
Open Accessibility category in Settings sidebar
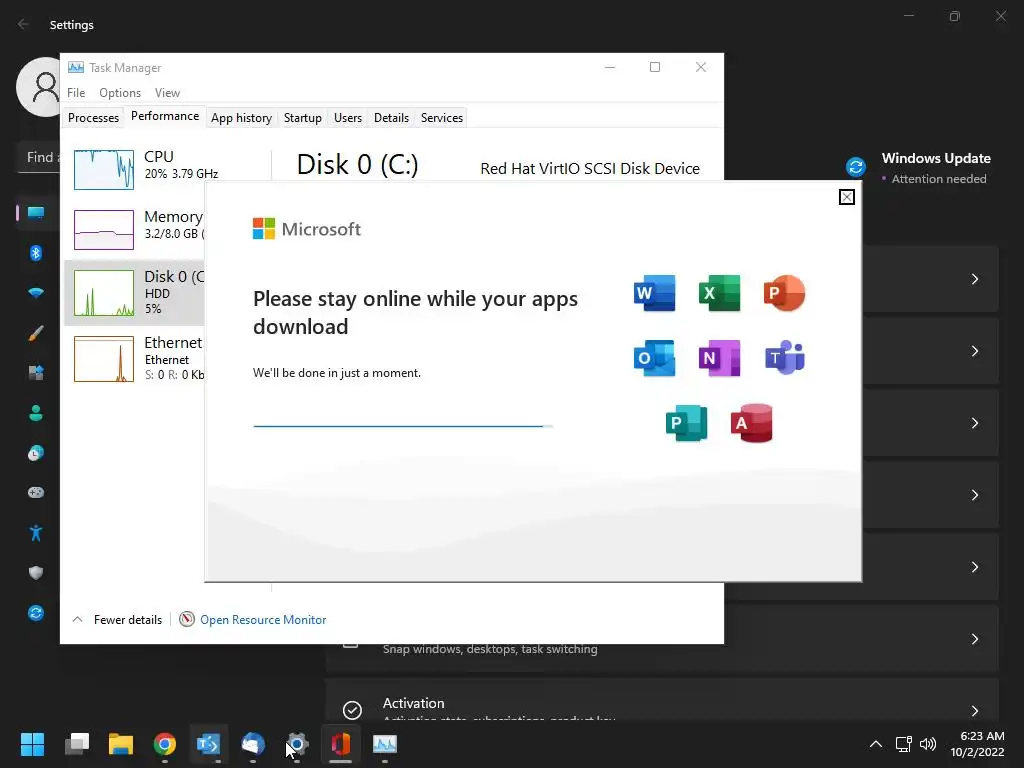(x=36, y=532)
